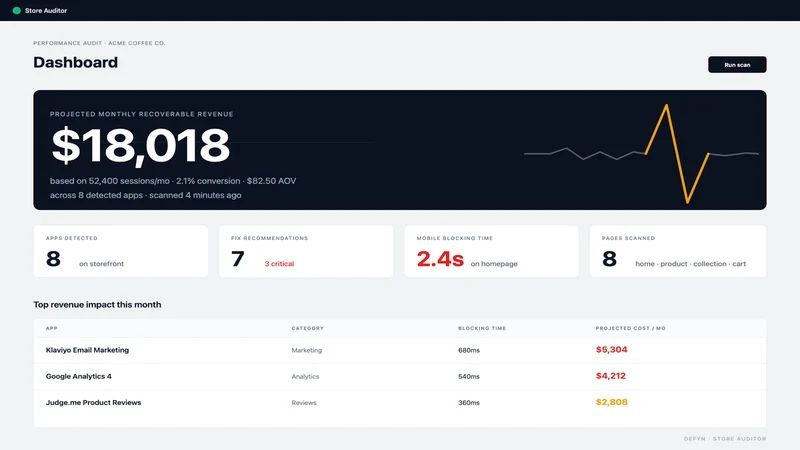Click the 2.4s blocking time value
The height and width of the screenshot is (450, 800).
(x=440, y=259)
